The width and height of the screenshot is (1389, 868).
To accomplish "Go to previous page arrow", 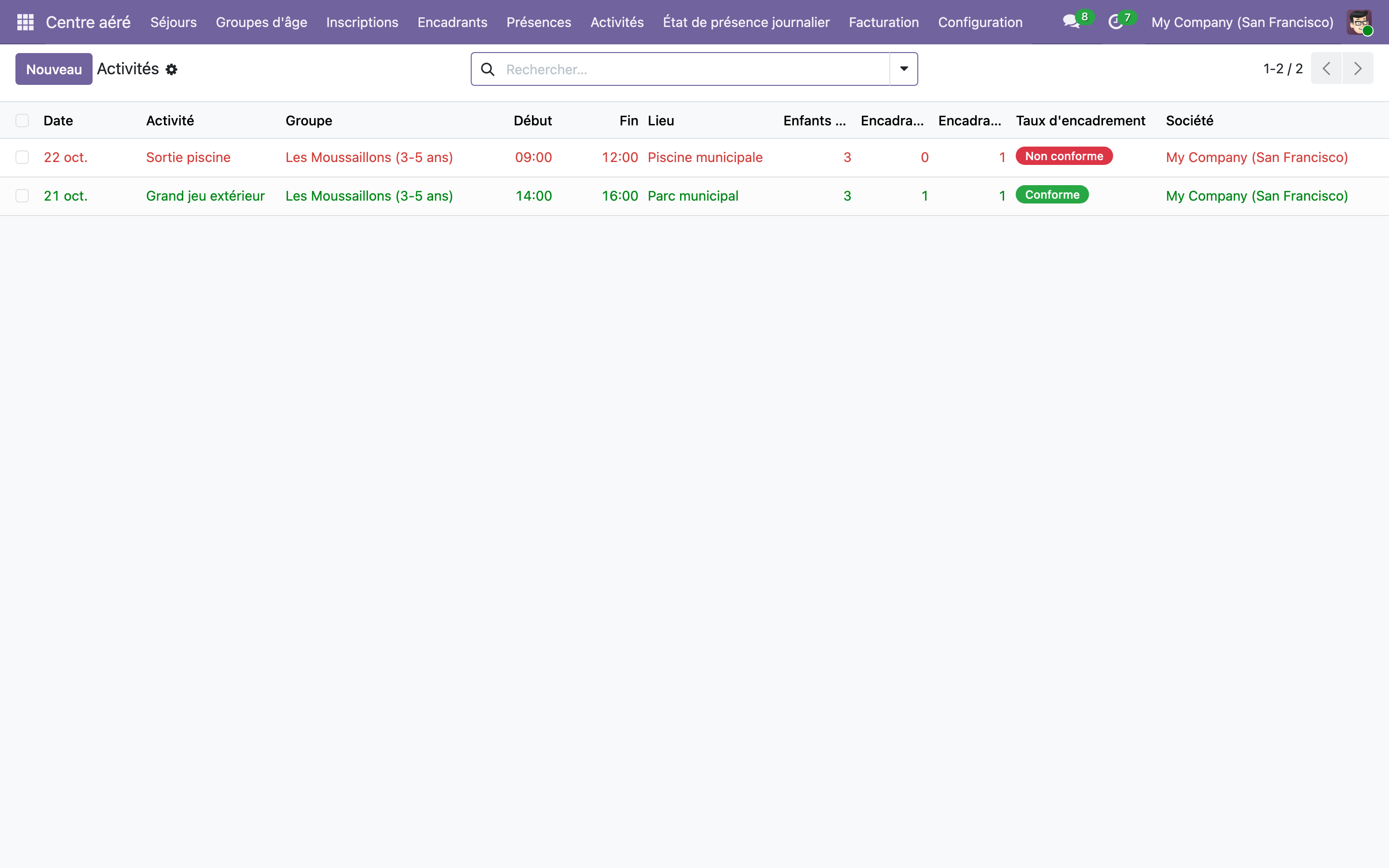I will [1326, 68].
